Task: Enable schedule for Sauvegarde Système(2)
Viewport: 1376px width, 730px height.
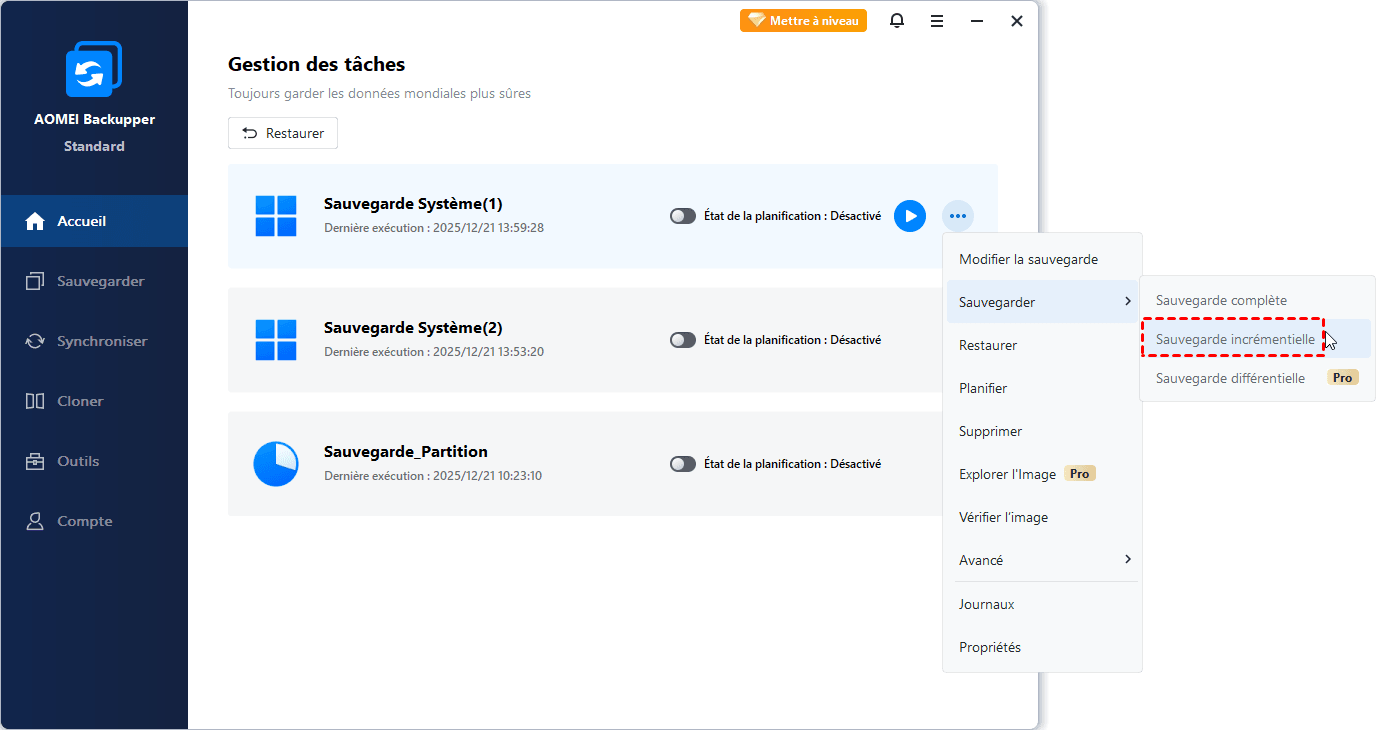Action: (x=683, y=340)
